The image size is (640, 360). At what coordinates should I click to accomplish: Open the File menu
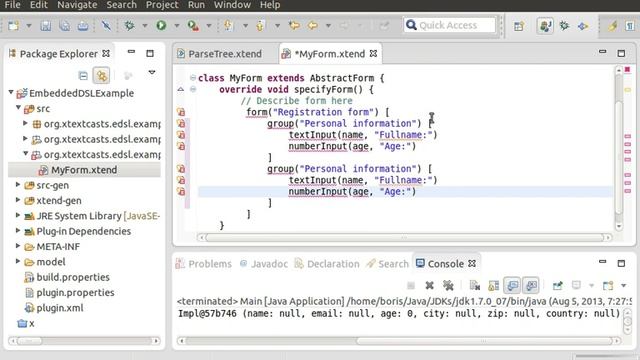coord(12,5)
